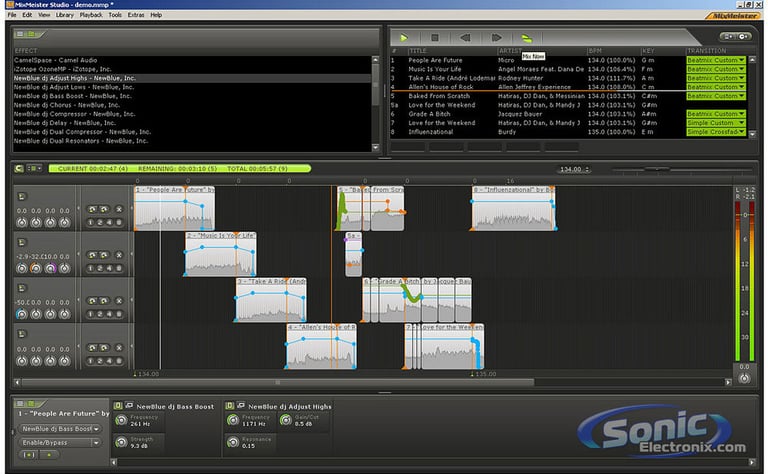Viewport: 768px width, 474px height.
Task: Click first loop arrow icon on lane 4
Action: click(x=92, y=348)
